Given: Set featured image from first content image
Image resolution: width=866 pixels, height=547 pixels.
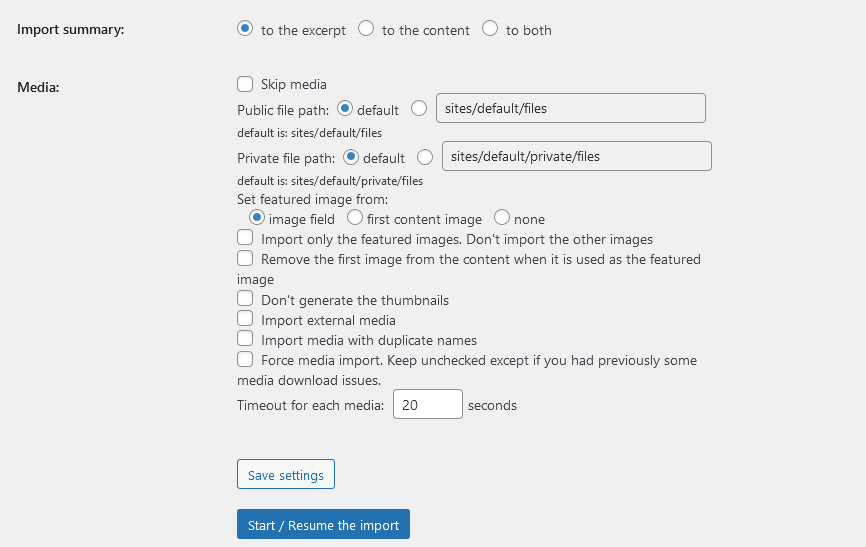Looking at the screenshot, I should [355, 217].
